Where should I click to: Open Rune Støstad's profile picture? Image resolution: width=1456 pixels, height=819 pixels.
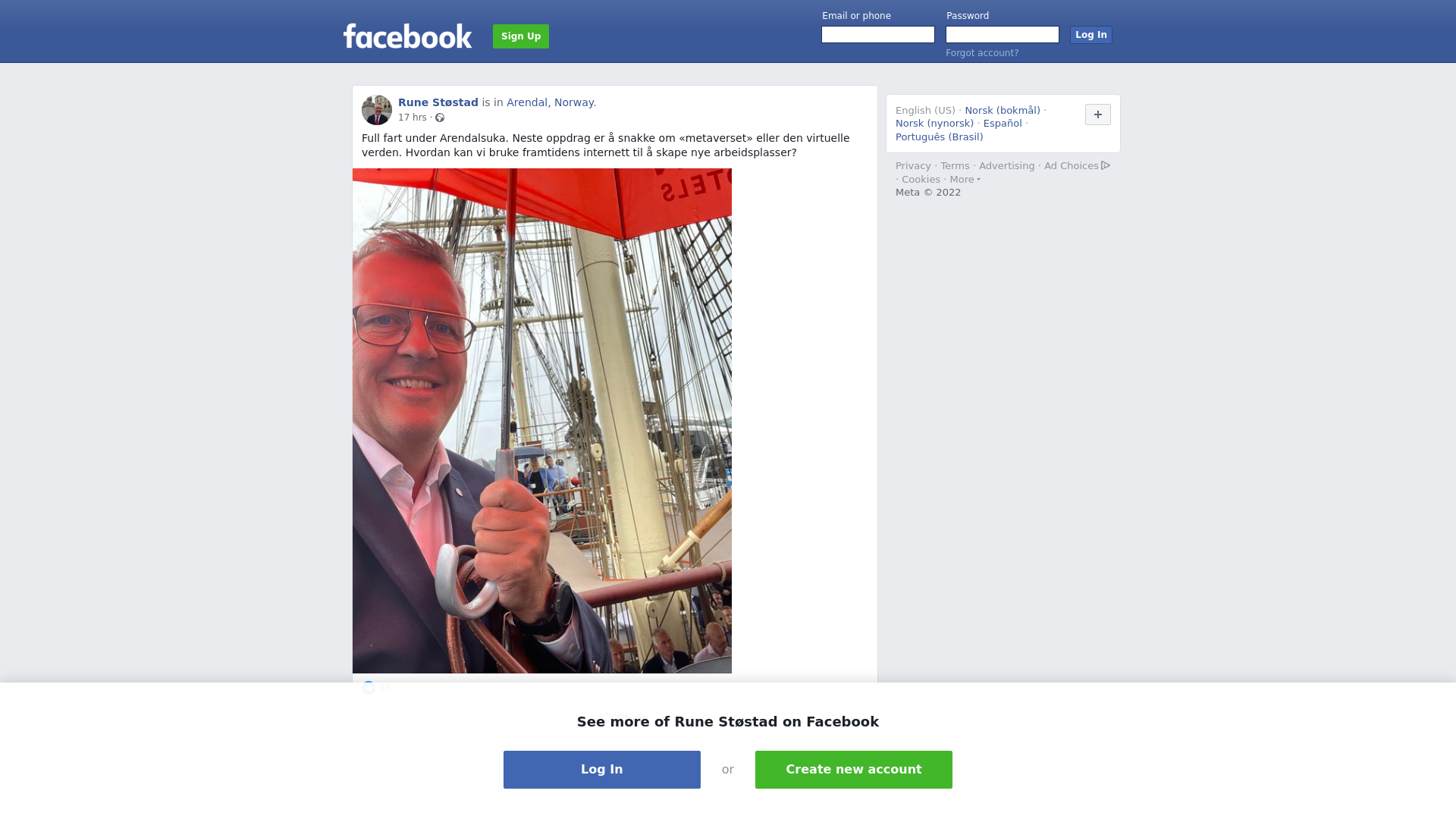click(377, 110)
